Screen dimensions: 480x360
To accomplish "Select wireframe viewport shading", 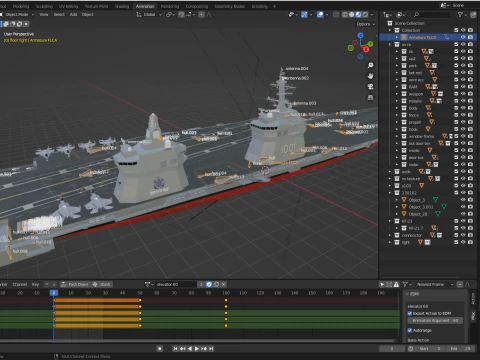I will point(345,14).
